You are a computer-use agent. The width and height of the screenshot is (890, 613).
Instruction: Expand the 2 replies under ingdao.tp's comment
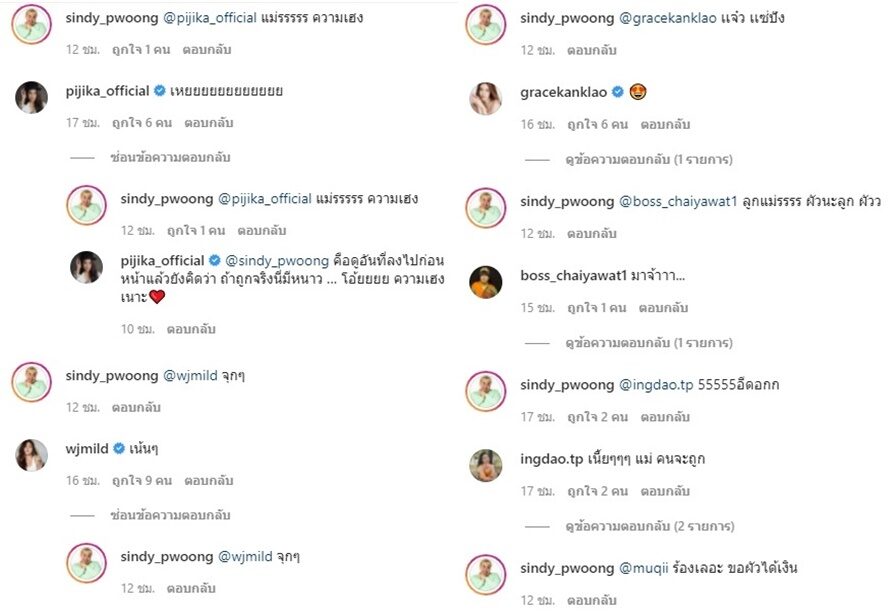649,526
